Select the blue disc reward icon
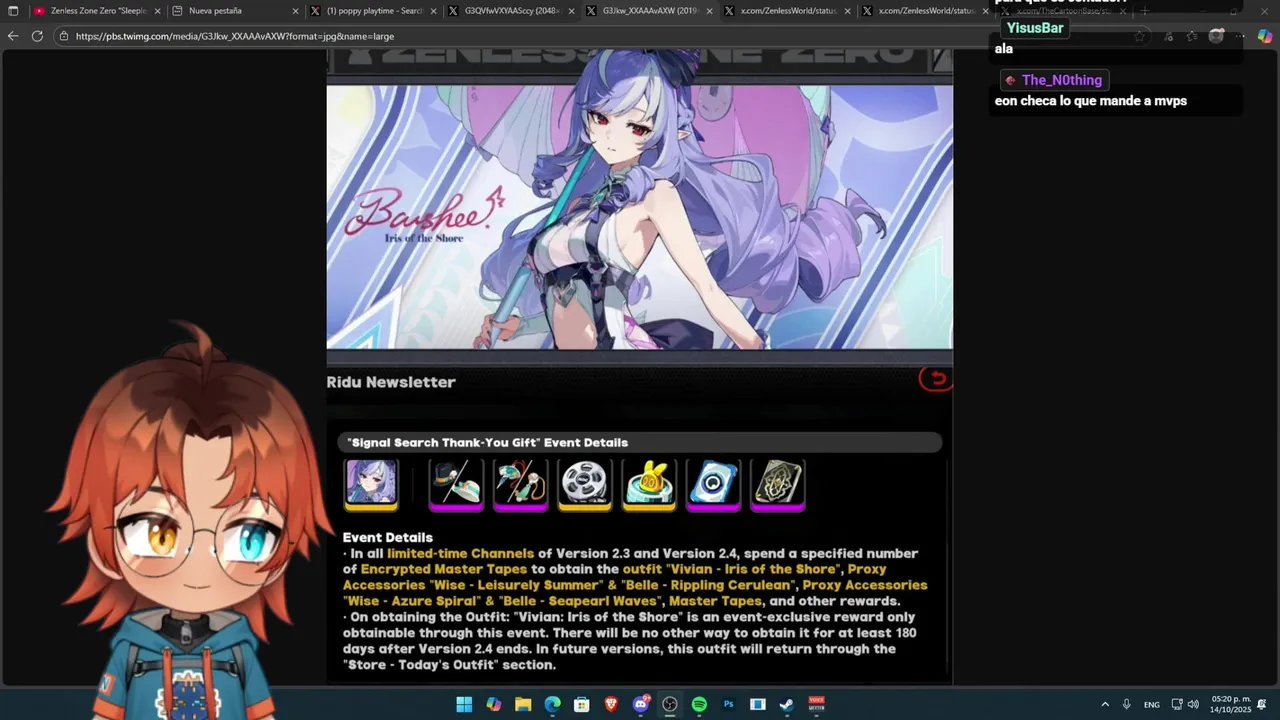Viewport: 1280px width, 720px height. point(712,484)
